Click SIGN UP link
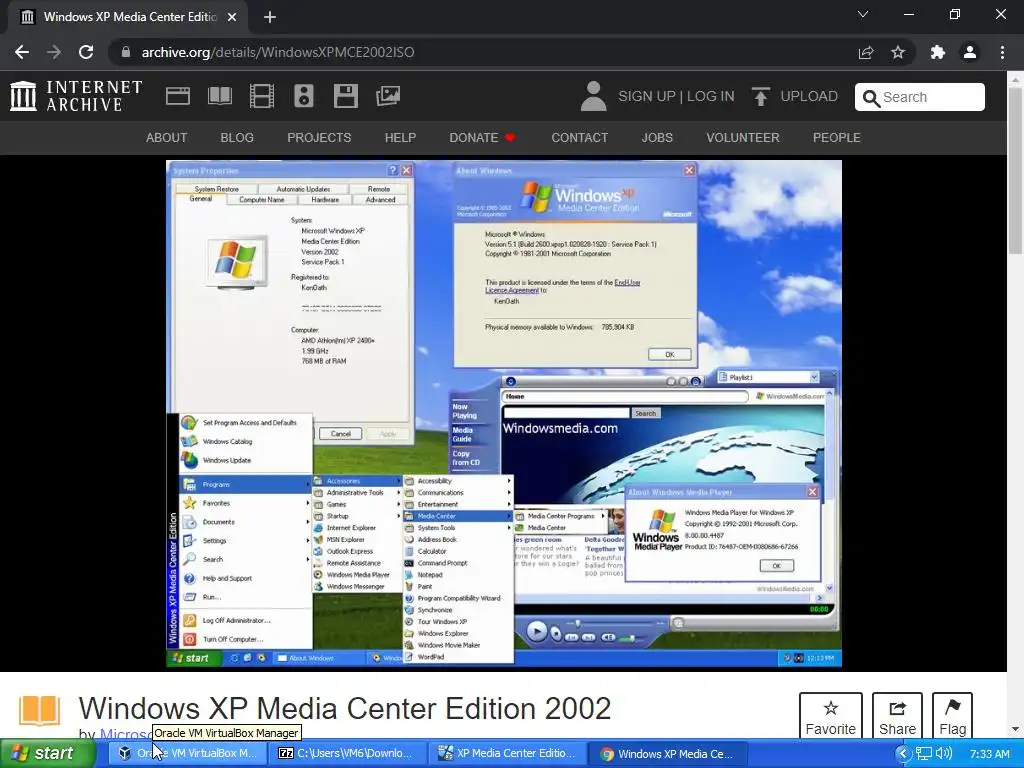The width and height of the screenshot is (1024, 768). pos(647,97)
